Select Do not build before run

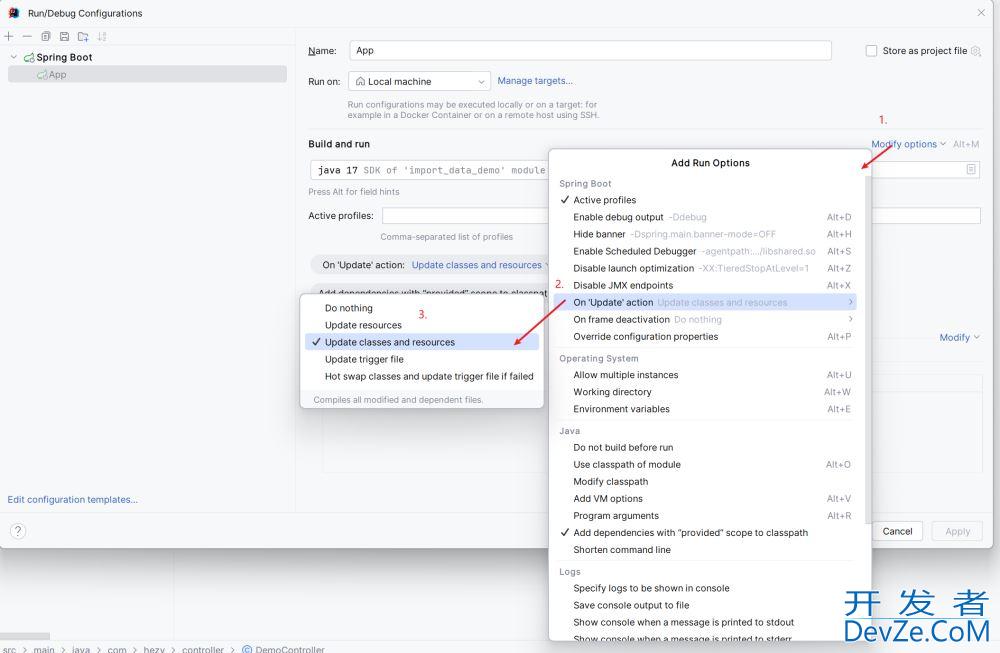[x=705, y=448]
